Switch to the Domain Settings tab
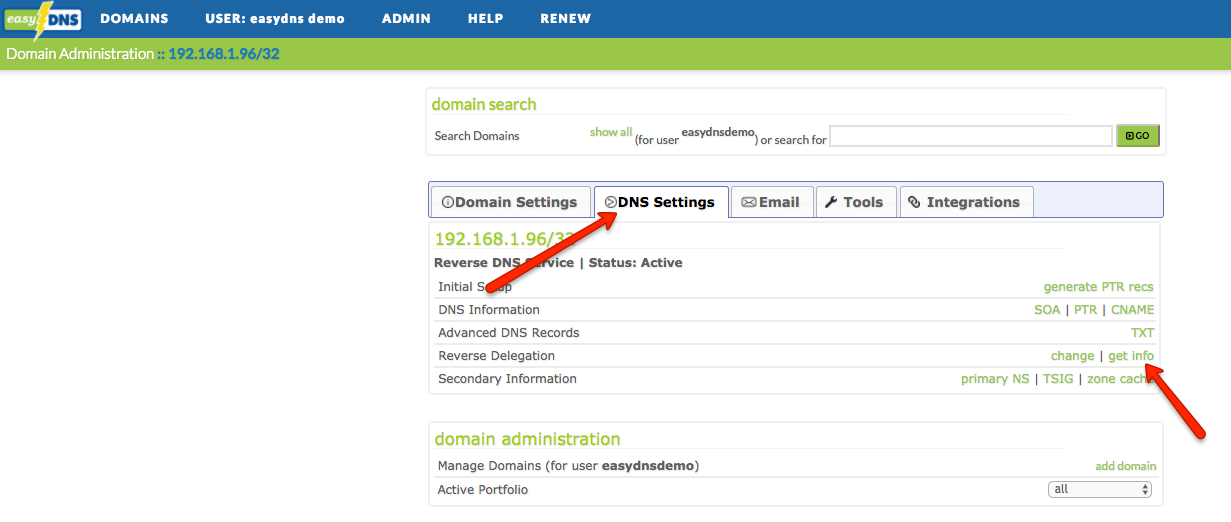Screen dimensions: 1231x522 510,202
